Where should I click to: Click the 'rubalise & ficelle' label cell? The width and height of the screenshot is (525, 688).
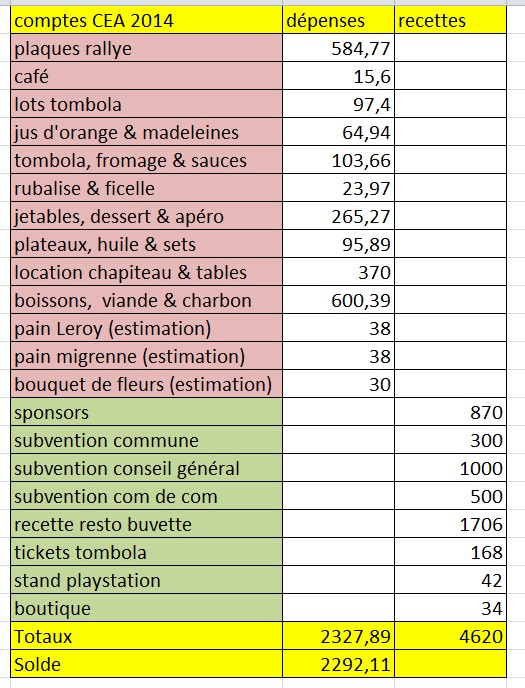tap(146, 188)
